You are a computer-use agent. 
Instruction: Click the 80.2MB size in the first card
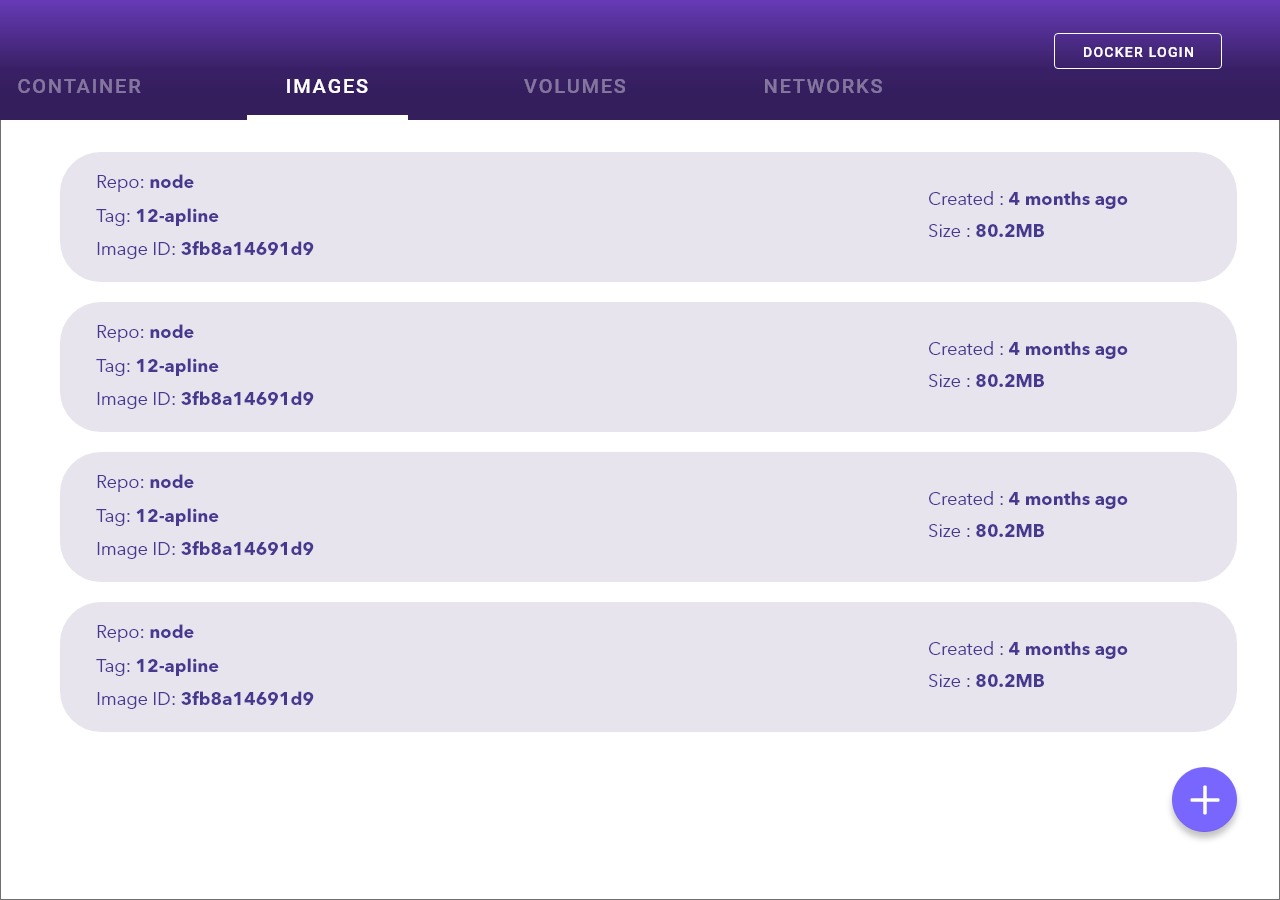(1009, 231)
